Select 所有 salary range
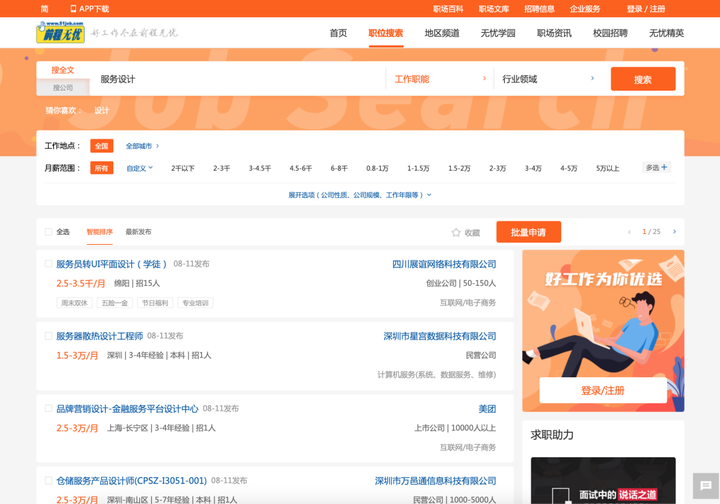 101,168
